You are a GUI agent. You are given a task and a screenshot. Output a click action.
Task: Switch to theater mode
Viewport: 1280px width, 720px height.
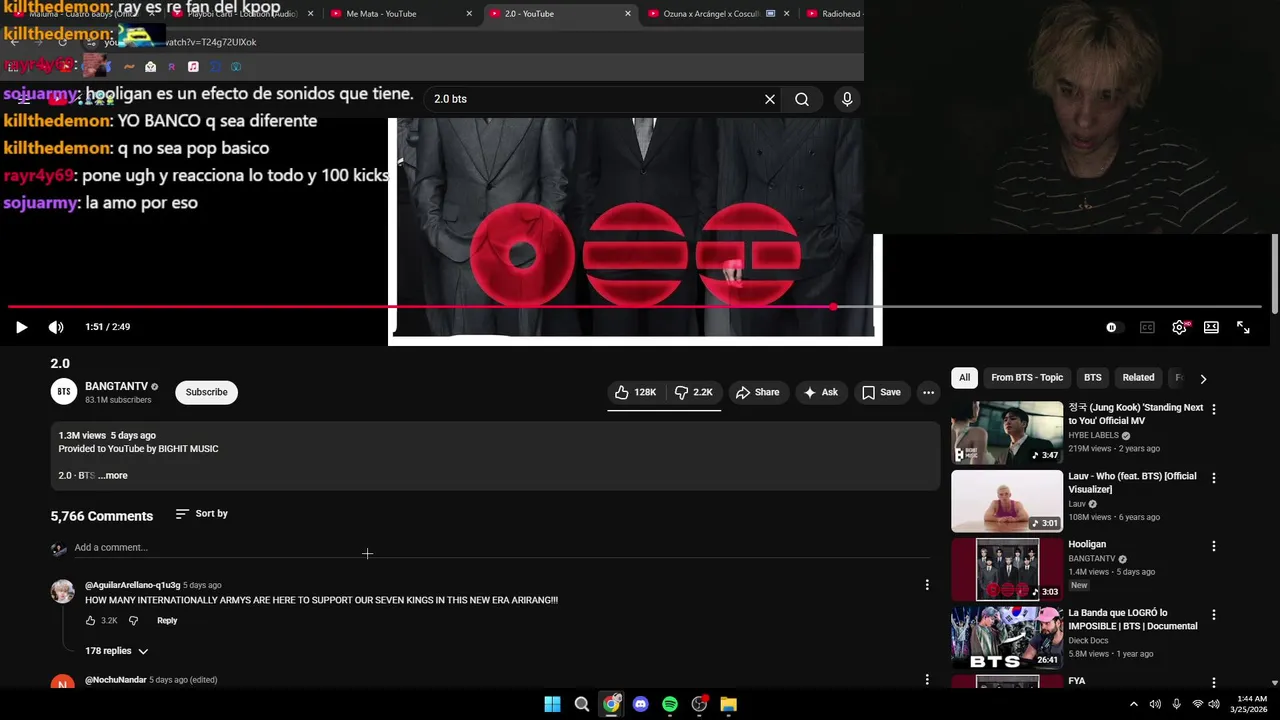point(1211,327)
